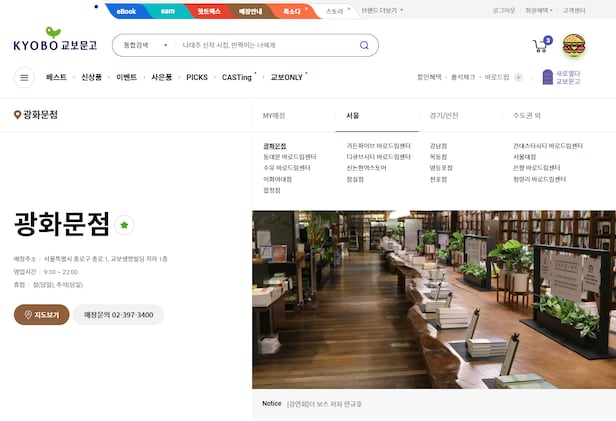
Task: Click the plus icon beside 바로드림
Action: 518,77
